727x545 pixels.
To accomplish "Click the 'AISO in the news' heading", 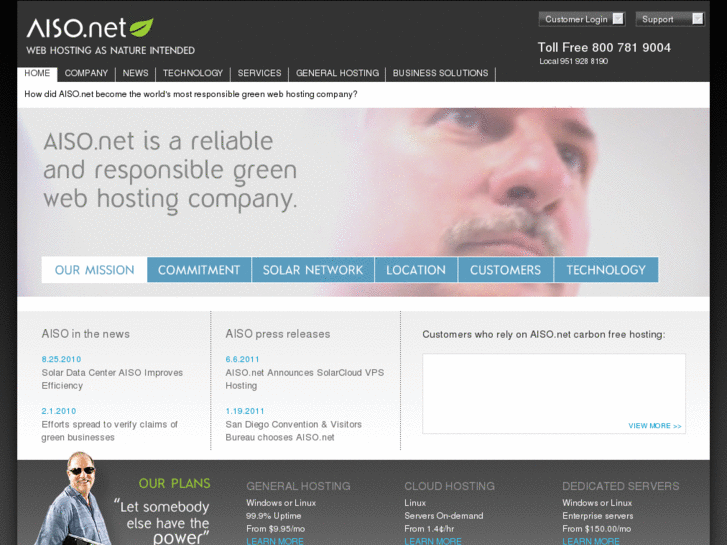I will point(86,334).
